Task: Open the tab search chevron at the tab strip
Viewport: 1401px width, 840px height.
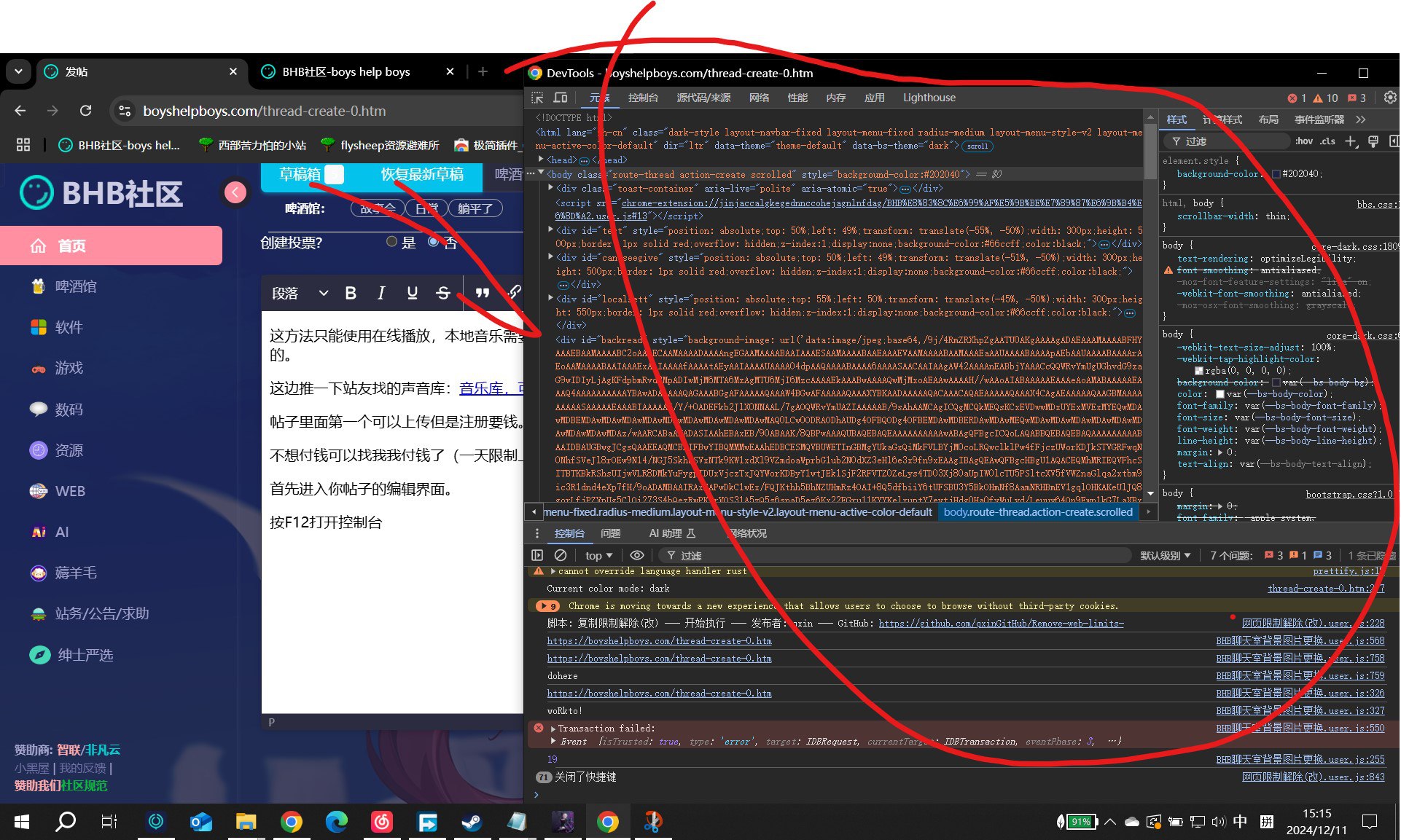Action: pyautogui.click(x=18, y=71)
